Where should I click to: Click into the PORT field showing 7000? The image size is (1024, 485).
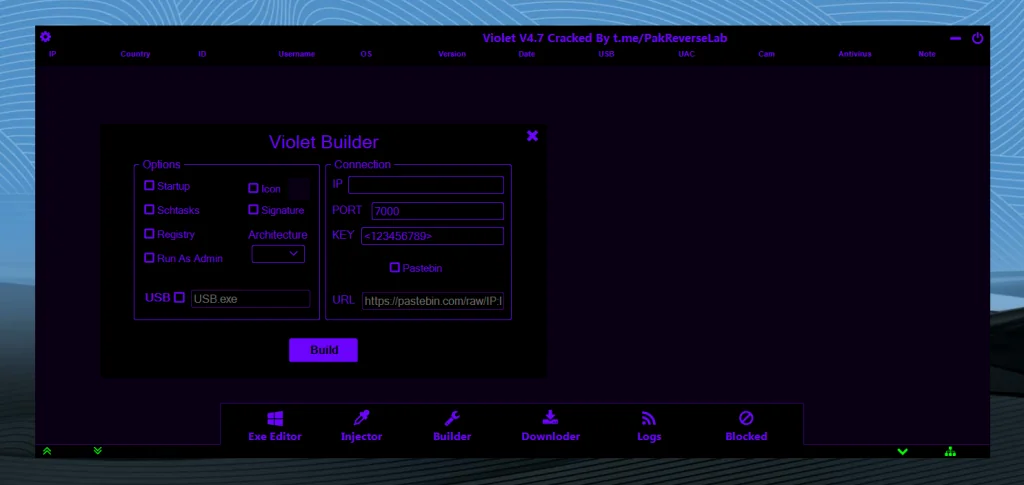(x=437, y=211)
